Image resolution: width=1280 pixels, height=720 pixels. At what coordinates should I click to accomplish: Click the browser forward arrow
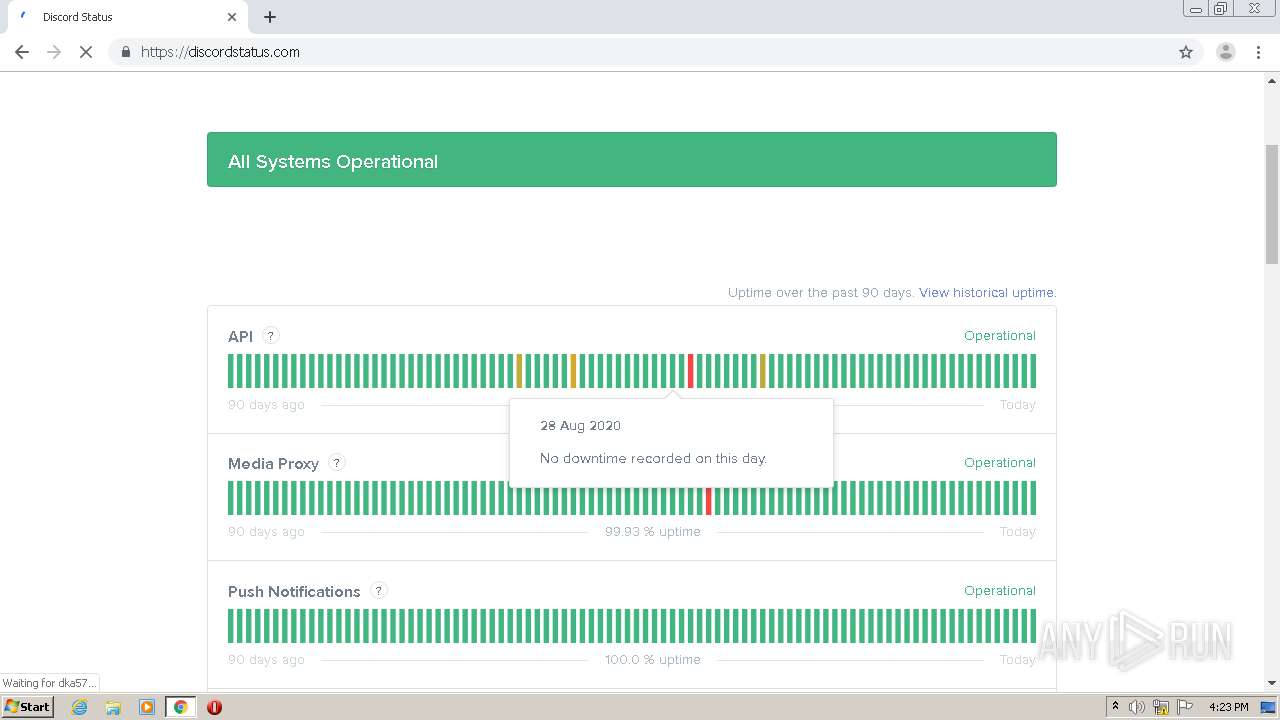click(54, 52)
